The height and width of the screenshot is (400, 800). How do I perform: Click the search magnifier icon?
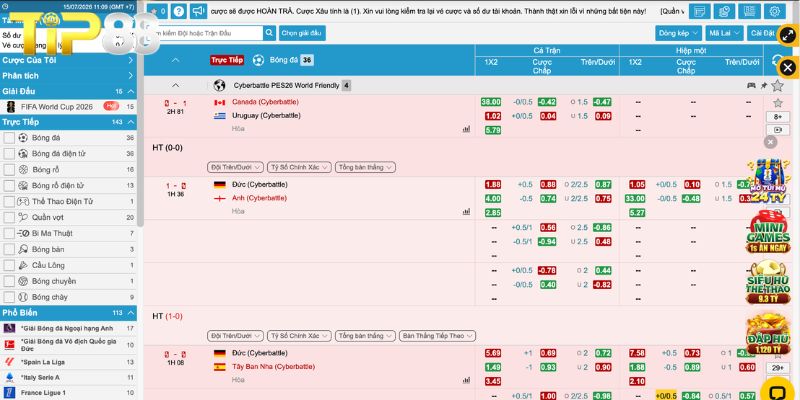click(x=269, y=33)
